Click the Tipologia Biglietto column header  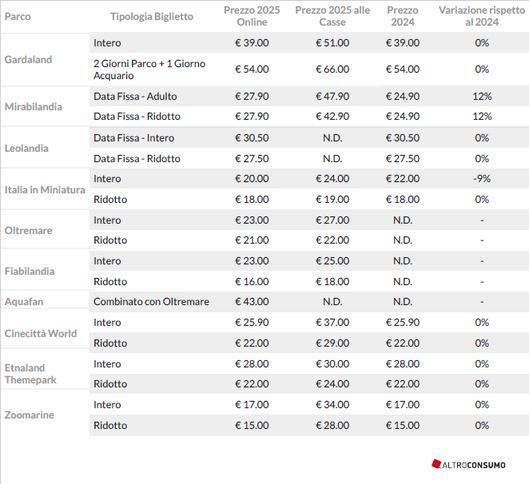[x=152, y=16]
